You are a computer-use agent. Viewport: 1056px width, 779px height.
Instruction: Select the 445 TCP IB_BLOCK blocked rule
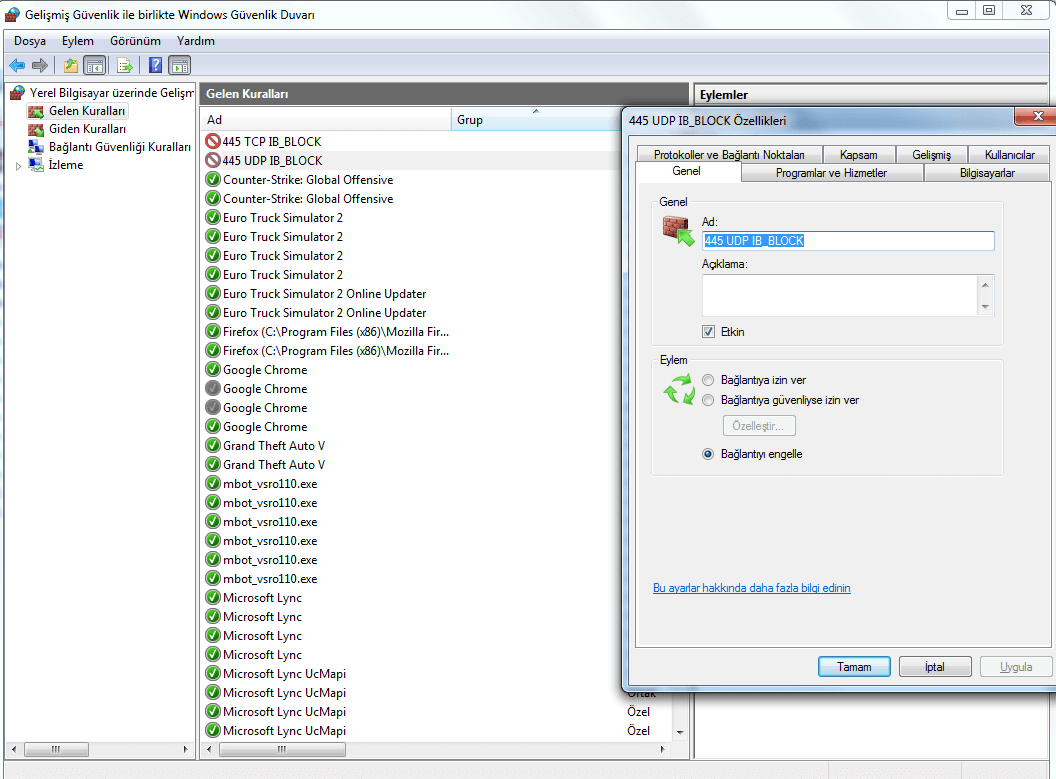(272, 142)
